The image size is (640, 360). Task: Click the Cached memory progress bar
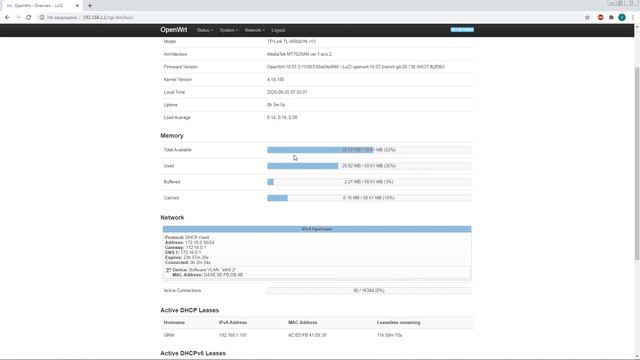coord(369,198)
